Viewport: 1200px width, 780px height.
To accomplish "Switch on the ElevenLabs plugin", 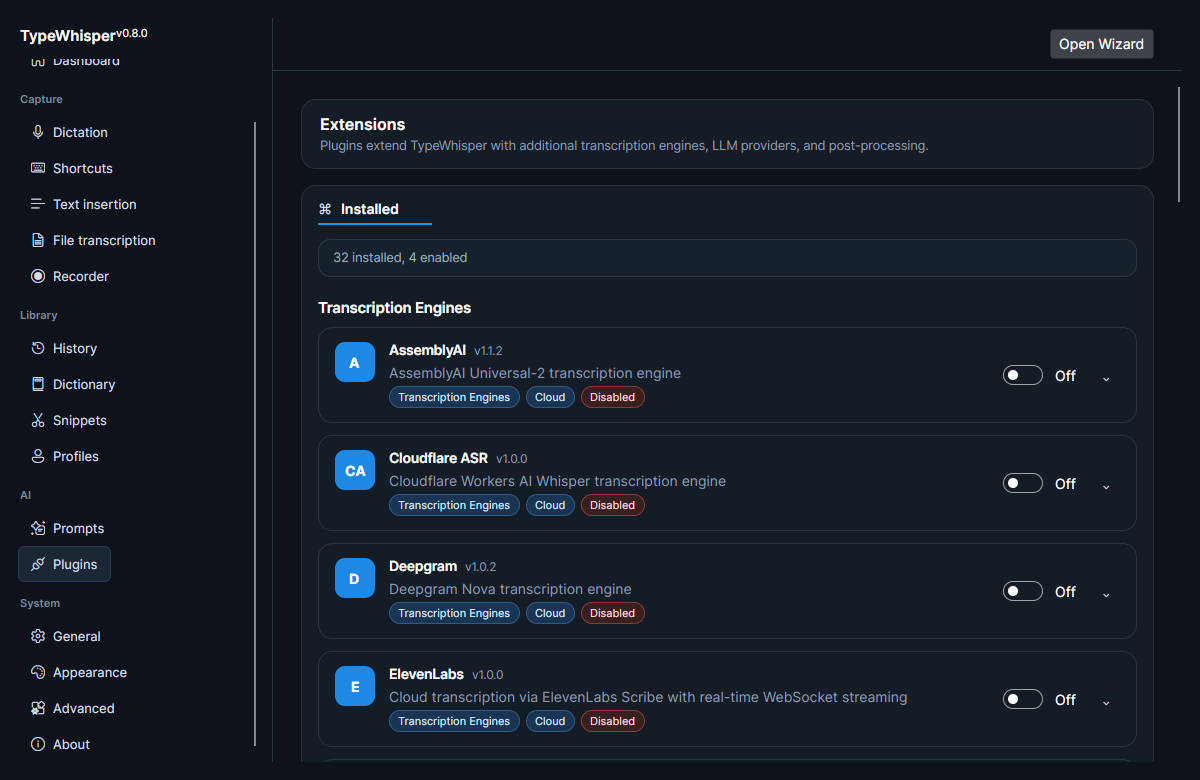I will point(1023,699).
